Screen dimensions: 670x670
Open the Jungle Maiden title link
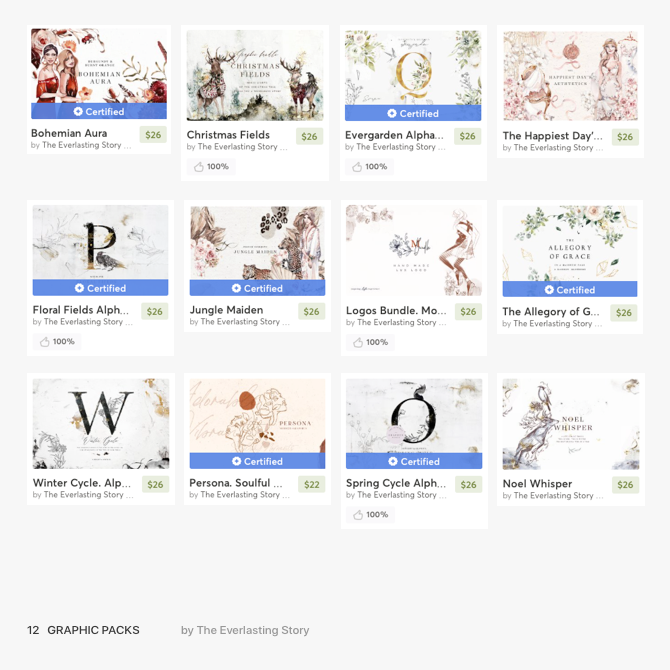click(226, 310)
